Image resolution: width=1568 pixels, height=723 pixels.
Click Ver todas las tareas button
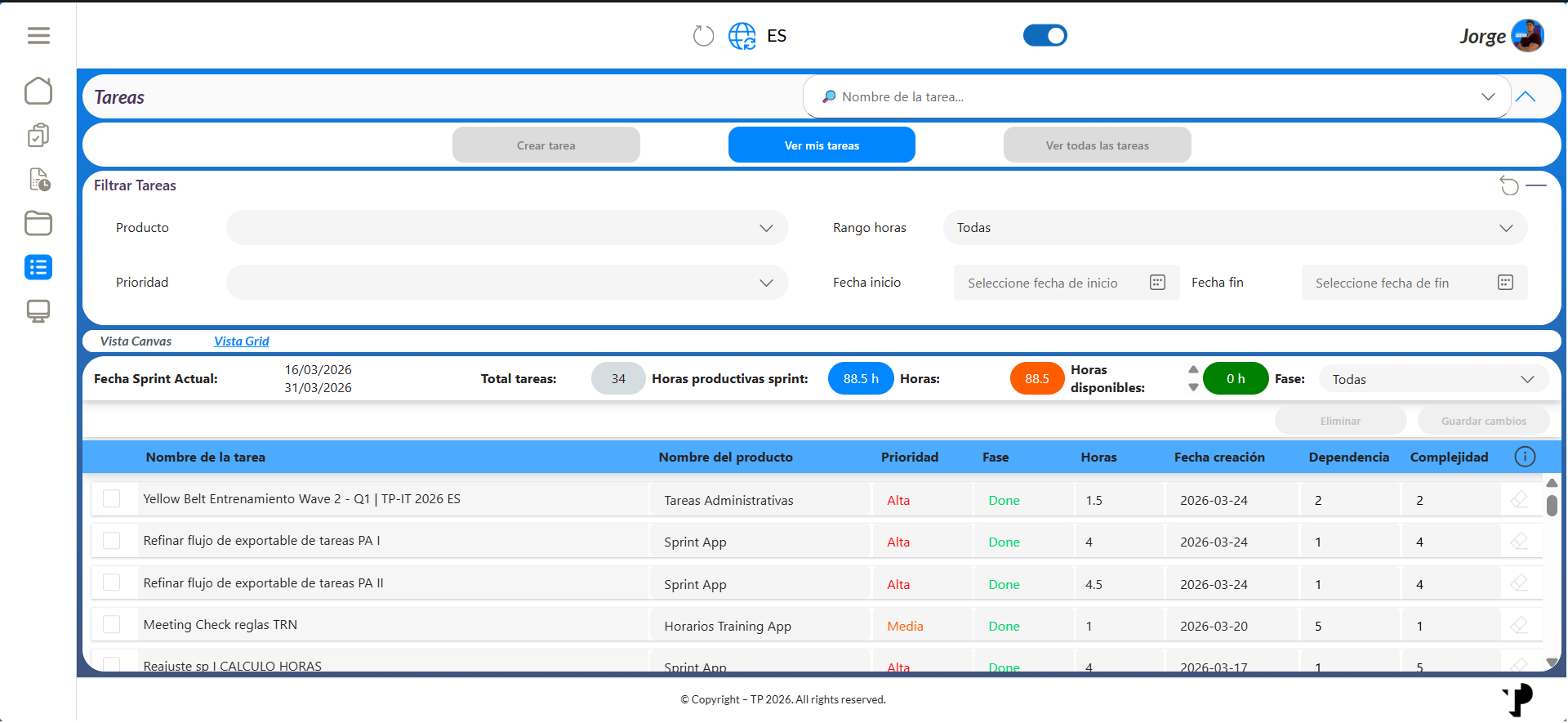tap(1098, 145)
